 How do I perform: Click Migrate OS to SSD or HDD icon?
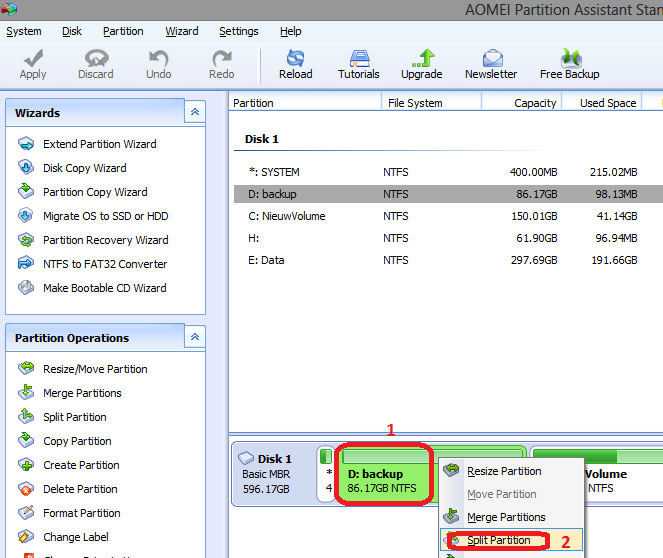pos(26,216)
